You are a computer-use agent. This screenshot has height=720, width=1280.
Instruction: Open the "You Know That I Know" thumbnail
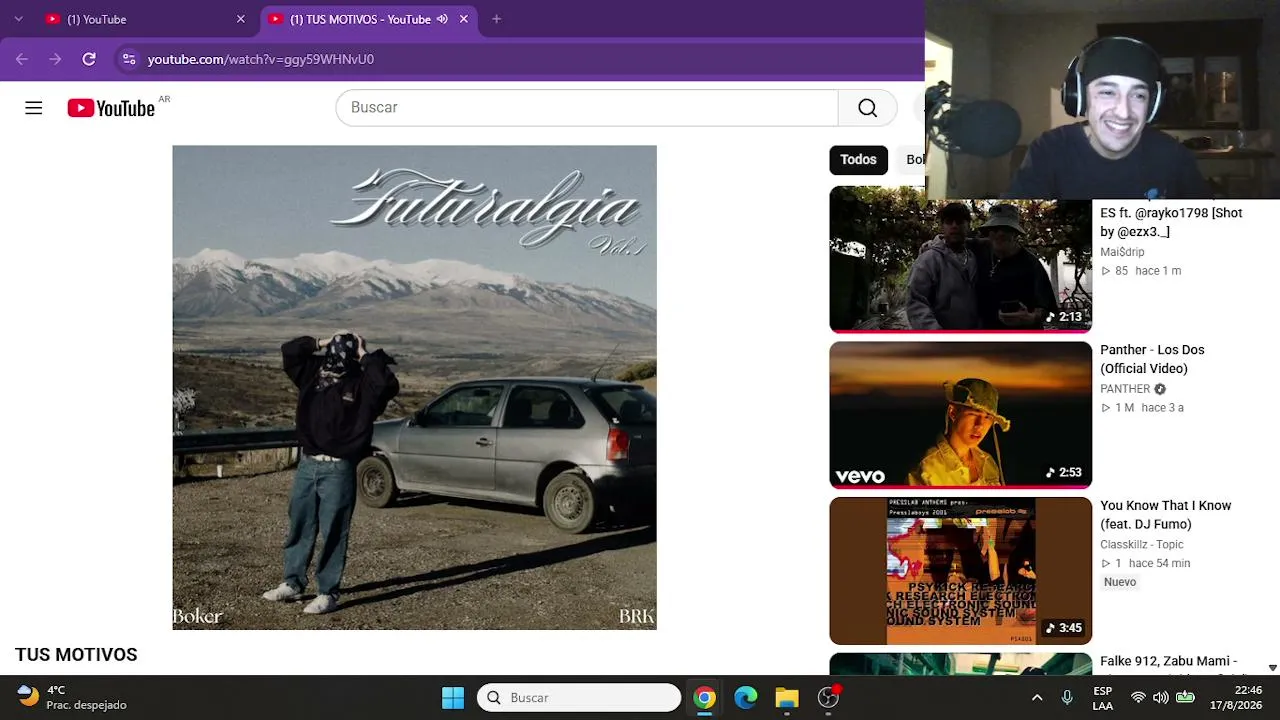coord(961,571)
